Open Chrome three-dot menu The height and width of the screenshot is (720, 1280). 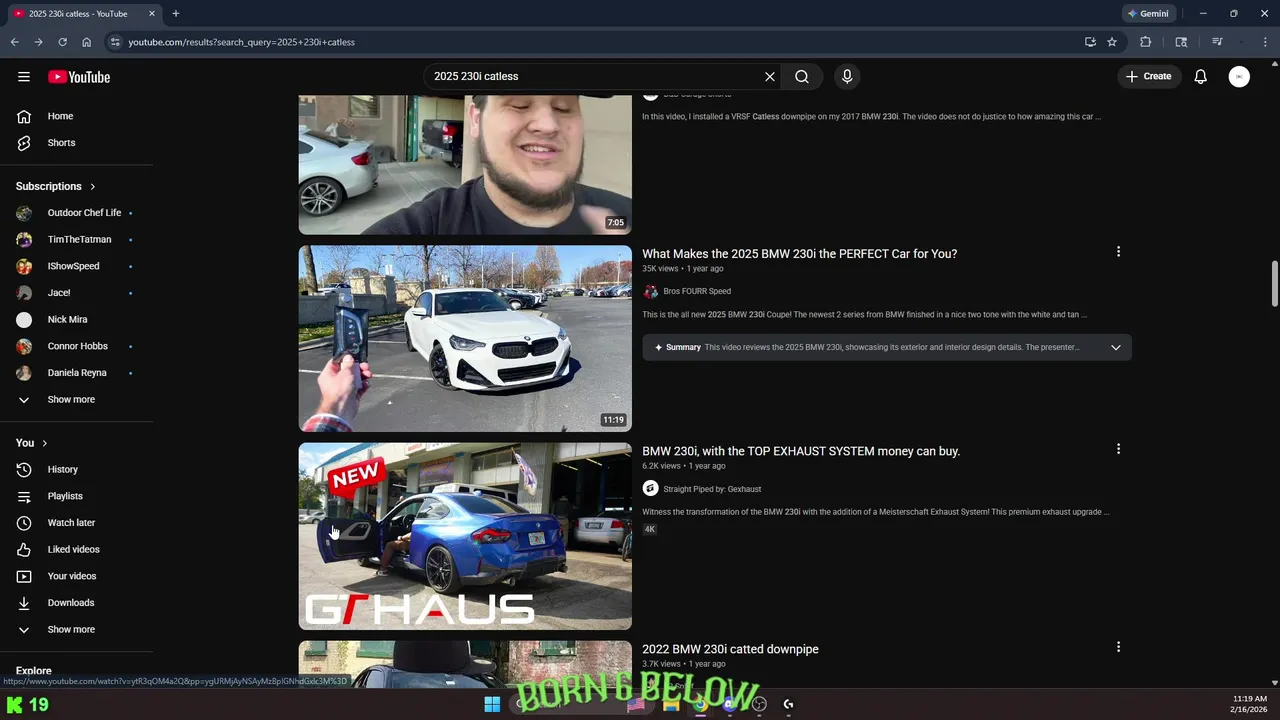[1265, 42]
